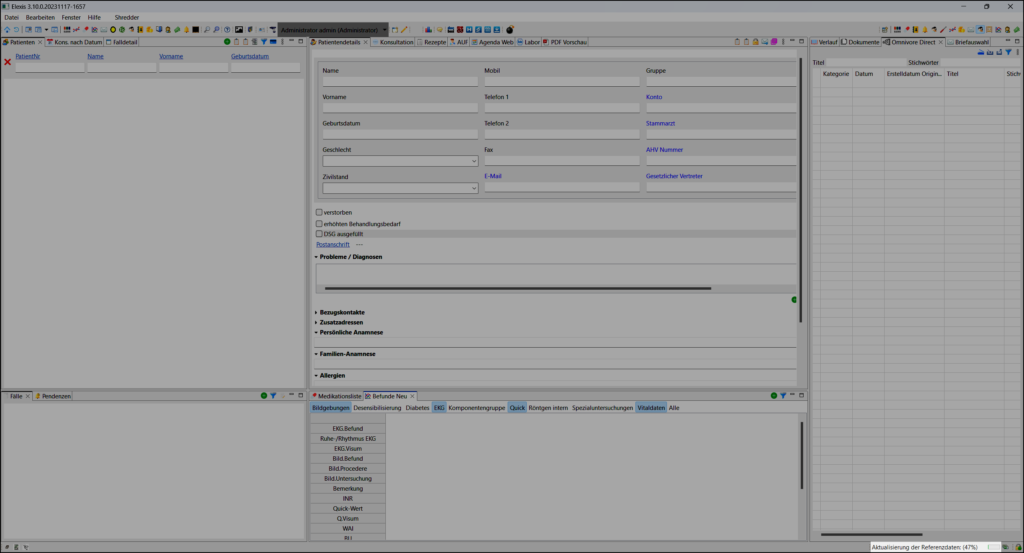Click the home icon in main toolbar
Viewport: 1024px width, 553px height.
coord(7,29)
